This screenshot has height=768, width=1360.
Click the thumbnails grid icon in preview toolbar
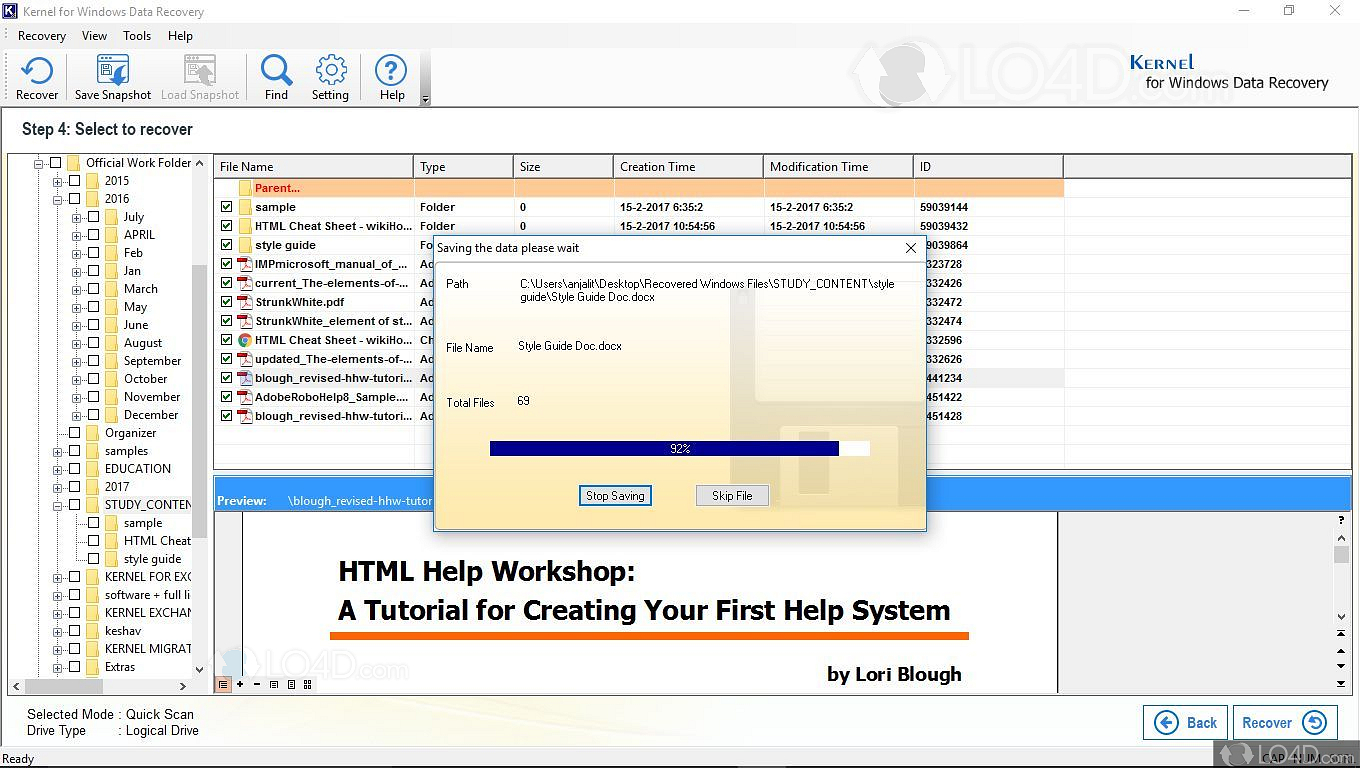click(308, 685)
